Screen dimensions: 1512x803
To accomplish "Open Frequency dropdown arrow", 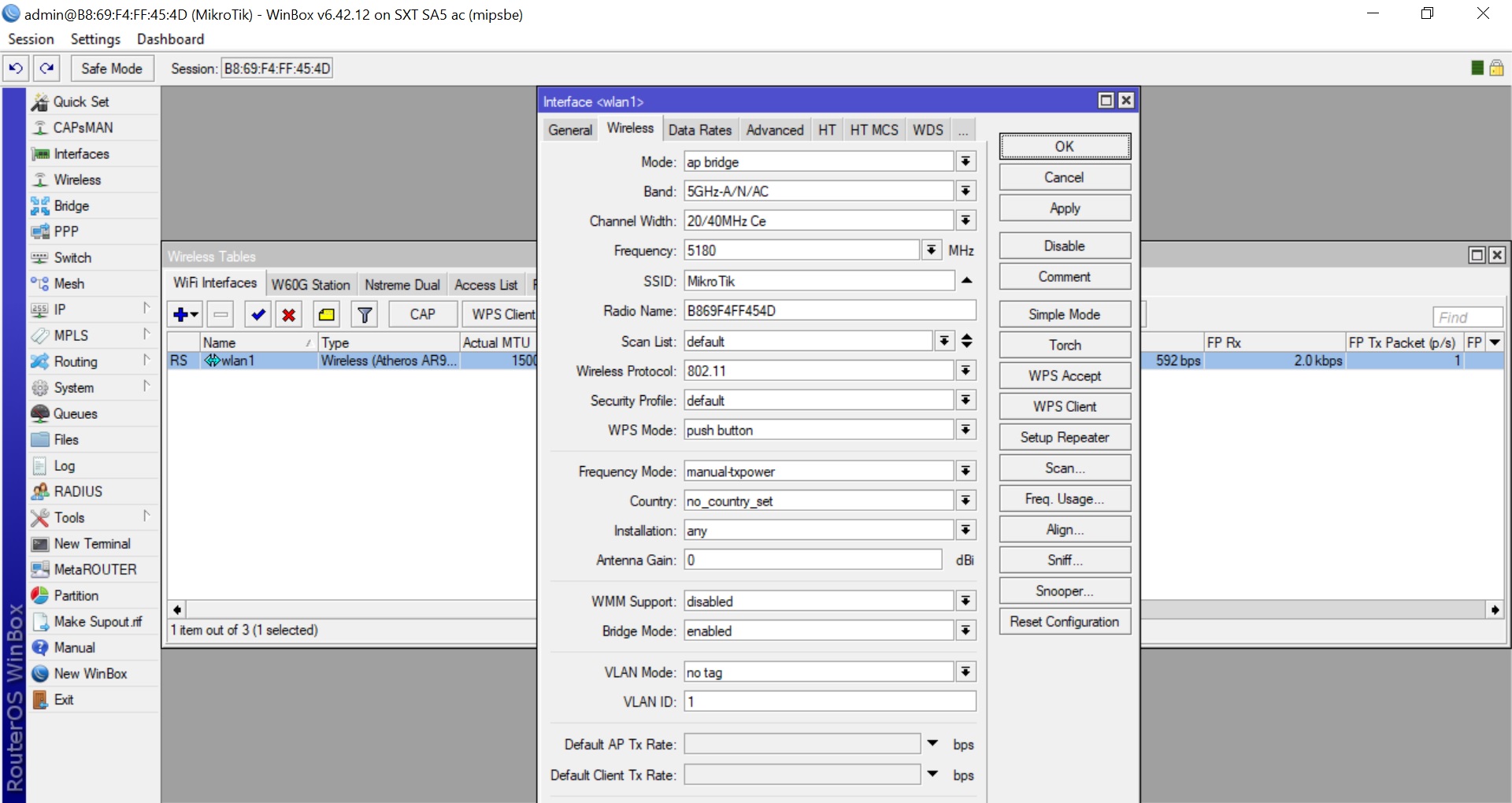I will point(931,250).
